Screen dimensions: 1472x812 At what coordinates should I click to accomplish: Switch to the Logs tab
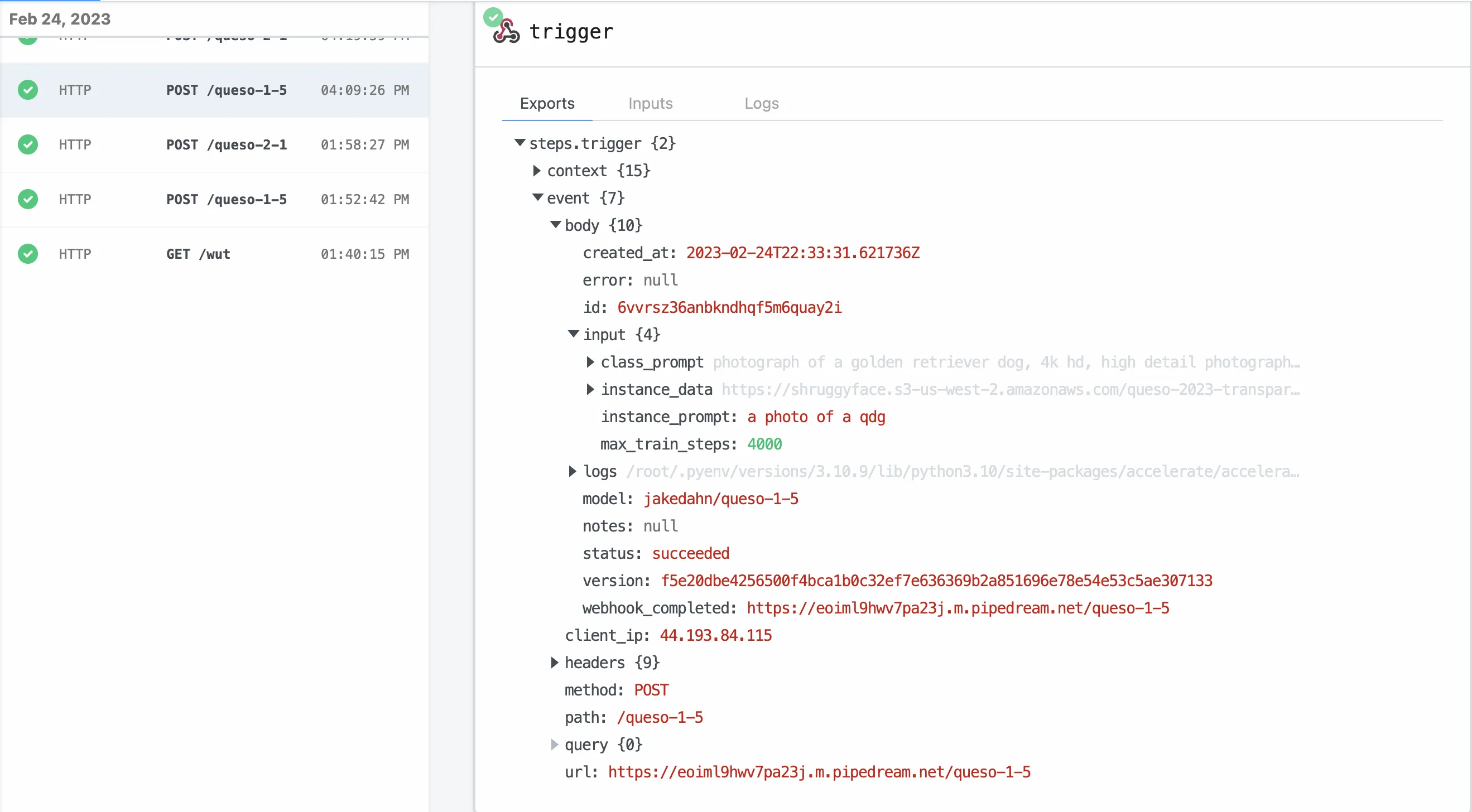tap(762, 103)
